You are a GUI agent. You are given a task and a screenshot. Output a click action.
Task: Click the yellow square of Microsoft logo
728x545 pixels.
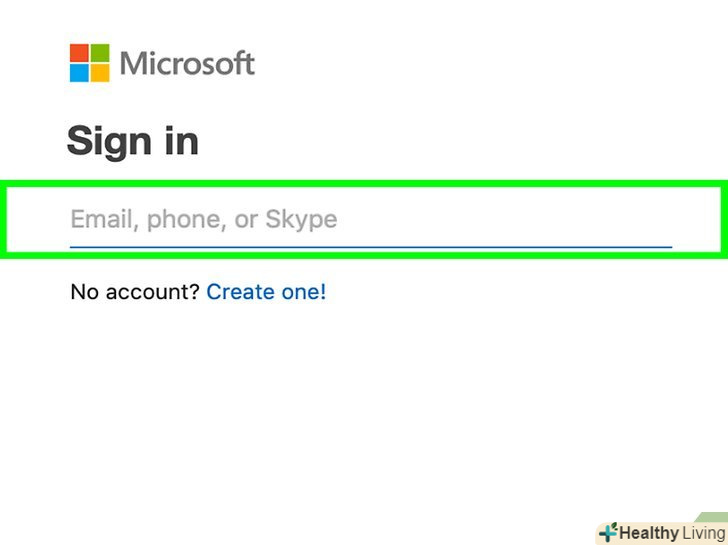[x=99, y=72]
